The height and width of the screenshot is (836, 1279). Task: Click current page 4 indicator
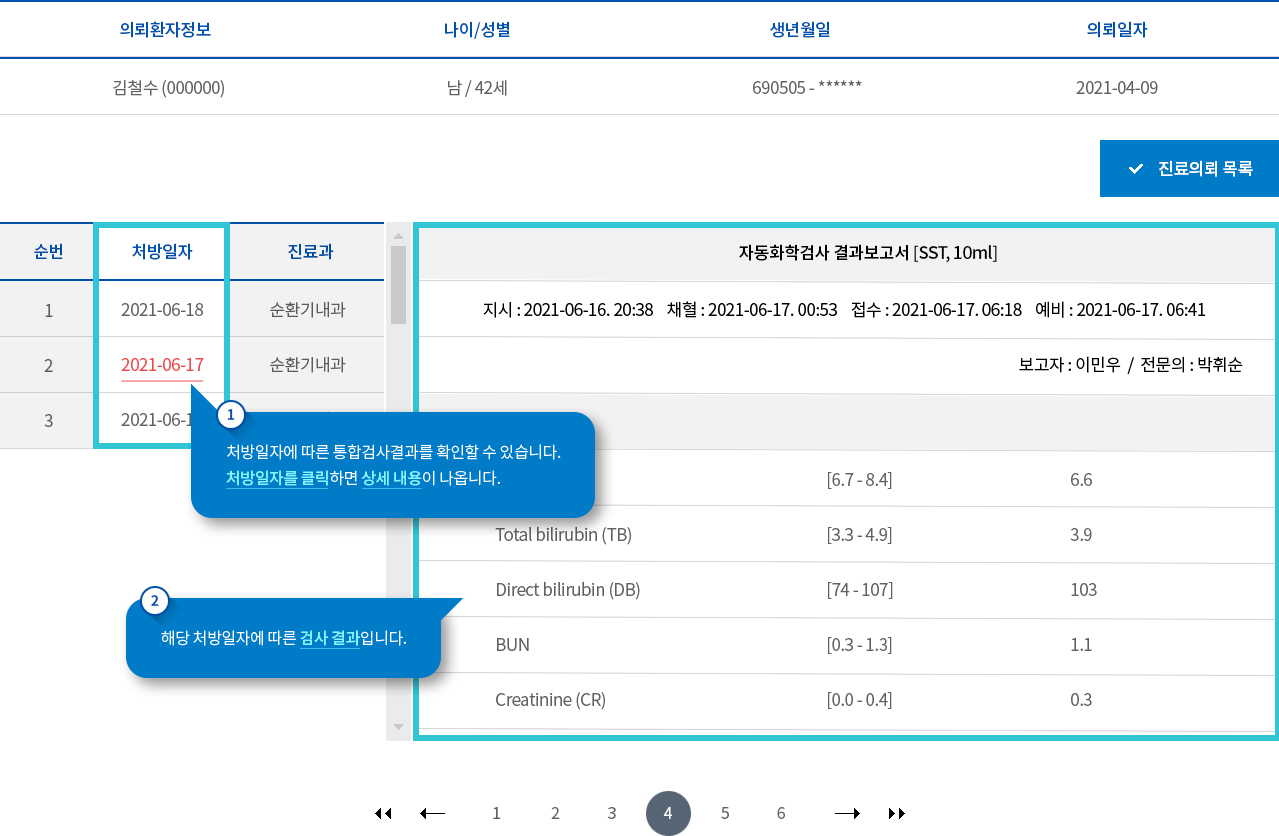click(668, 813)
